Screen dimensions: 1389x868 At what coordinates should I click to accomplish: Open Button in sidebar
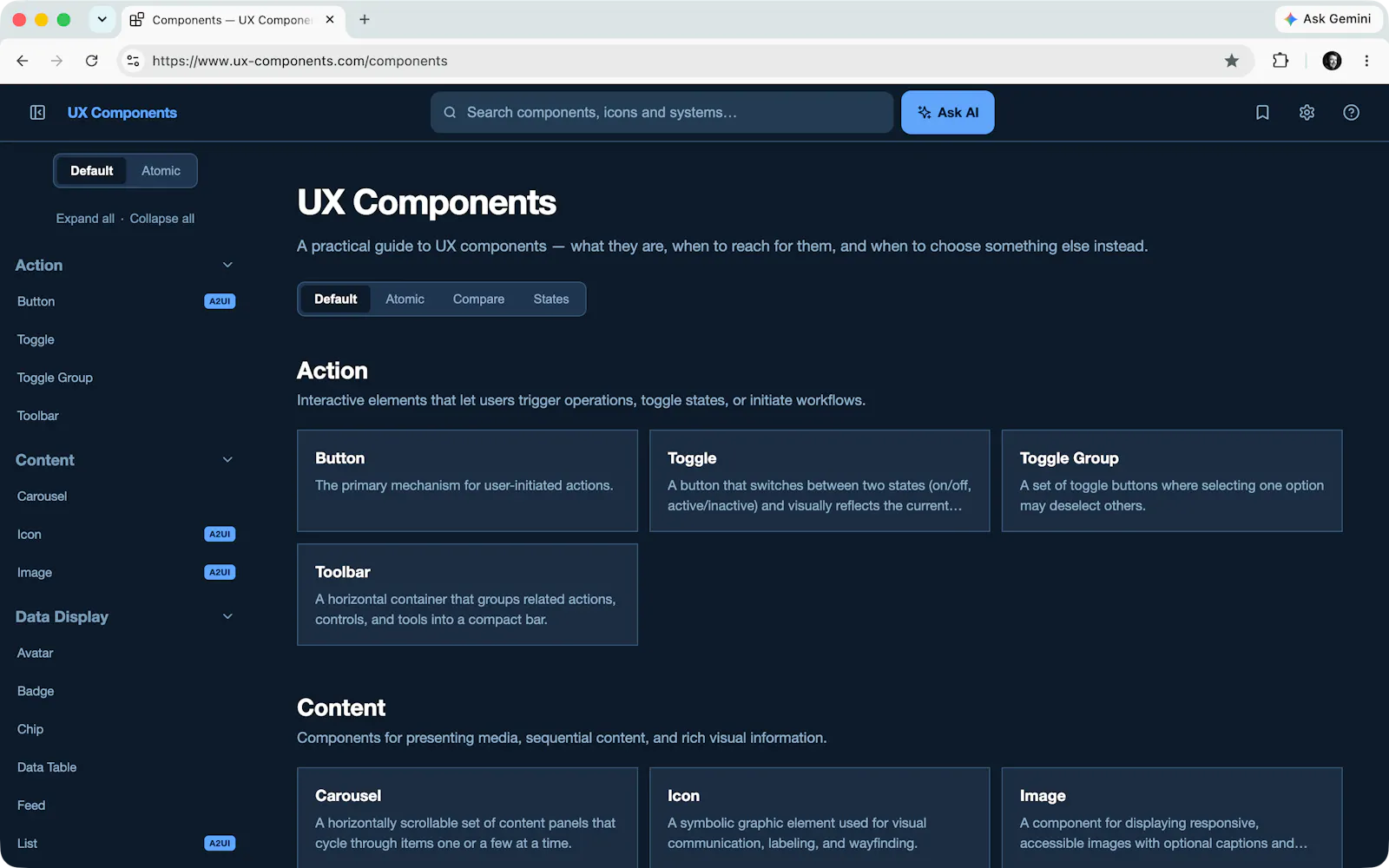[36, 301]
